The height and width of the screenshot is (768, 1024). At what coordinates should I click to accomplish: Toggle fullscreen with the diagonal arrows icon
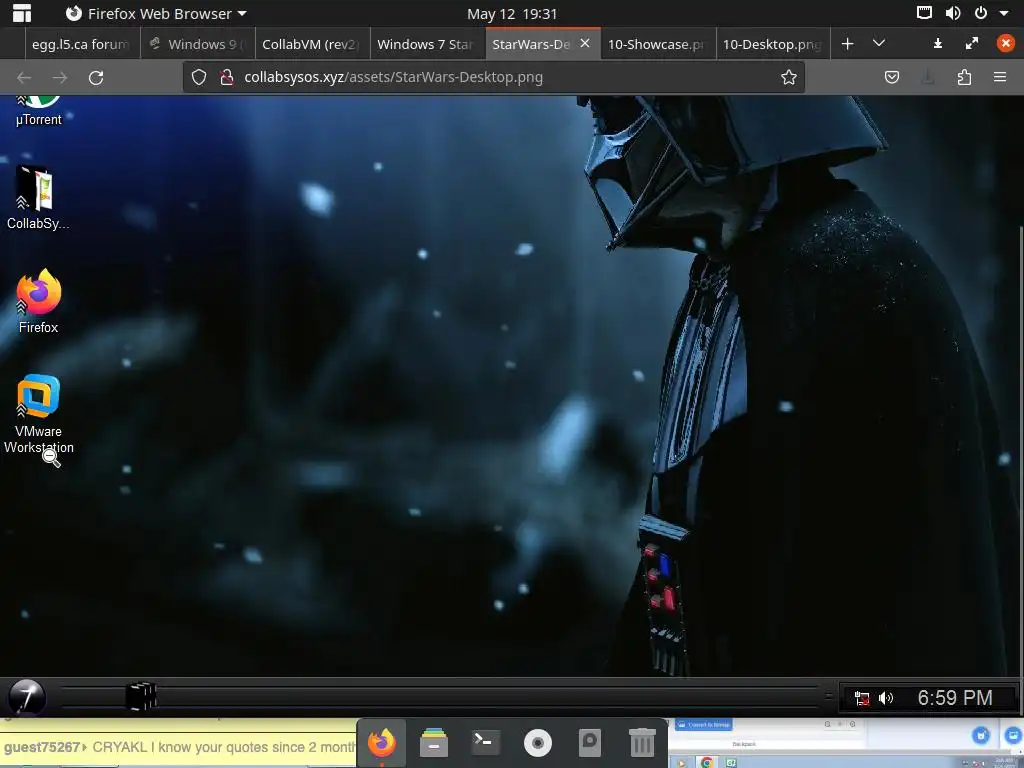coord(972,43)
